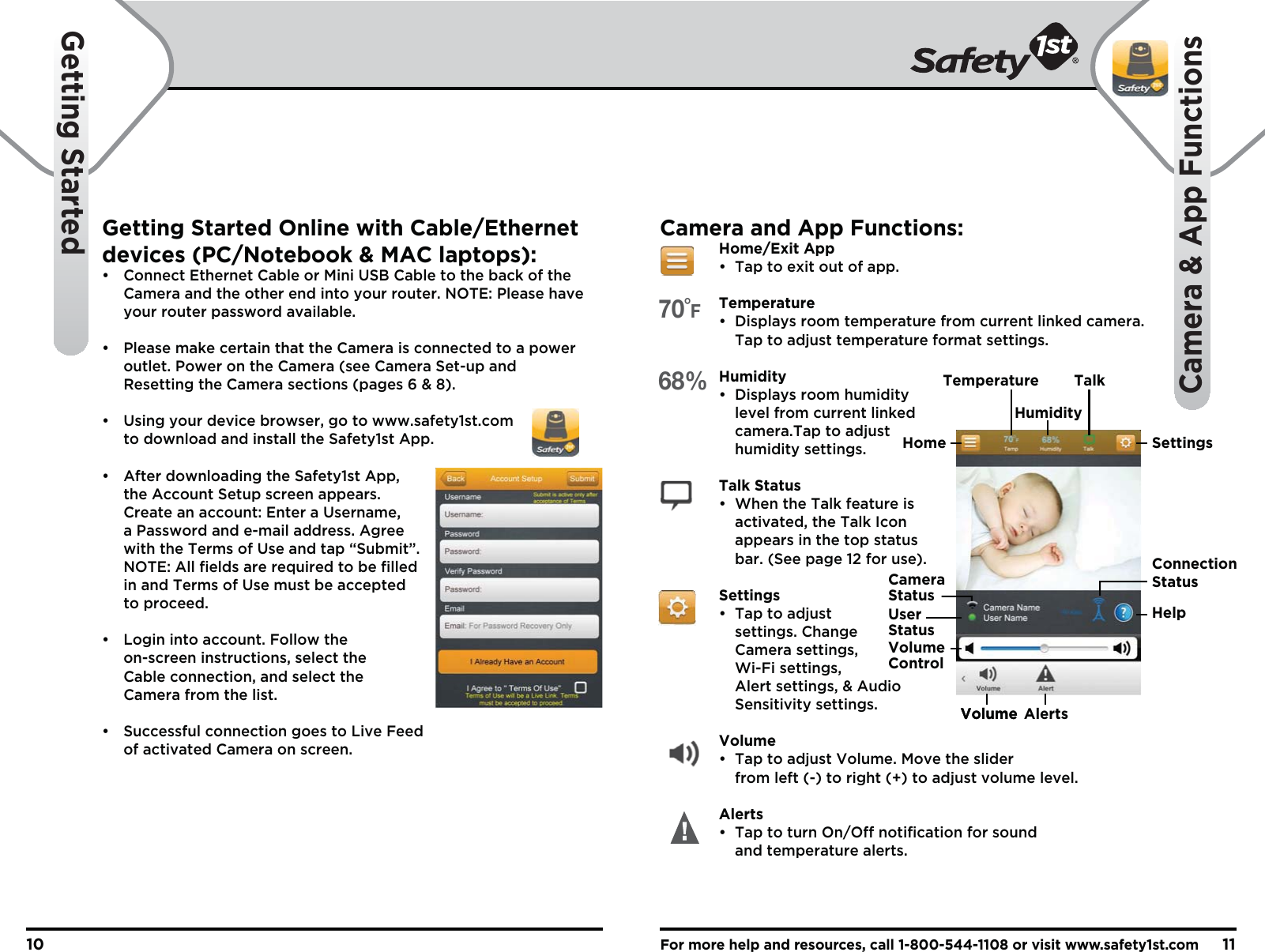The image size is (1265, 952).
Task: Click the Volume speaker legend icon
Action: [x=684, y=754]
